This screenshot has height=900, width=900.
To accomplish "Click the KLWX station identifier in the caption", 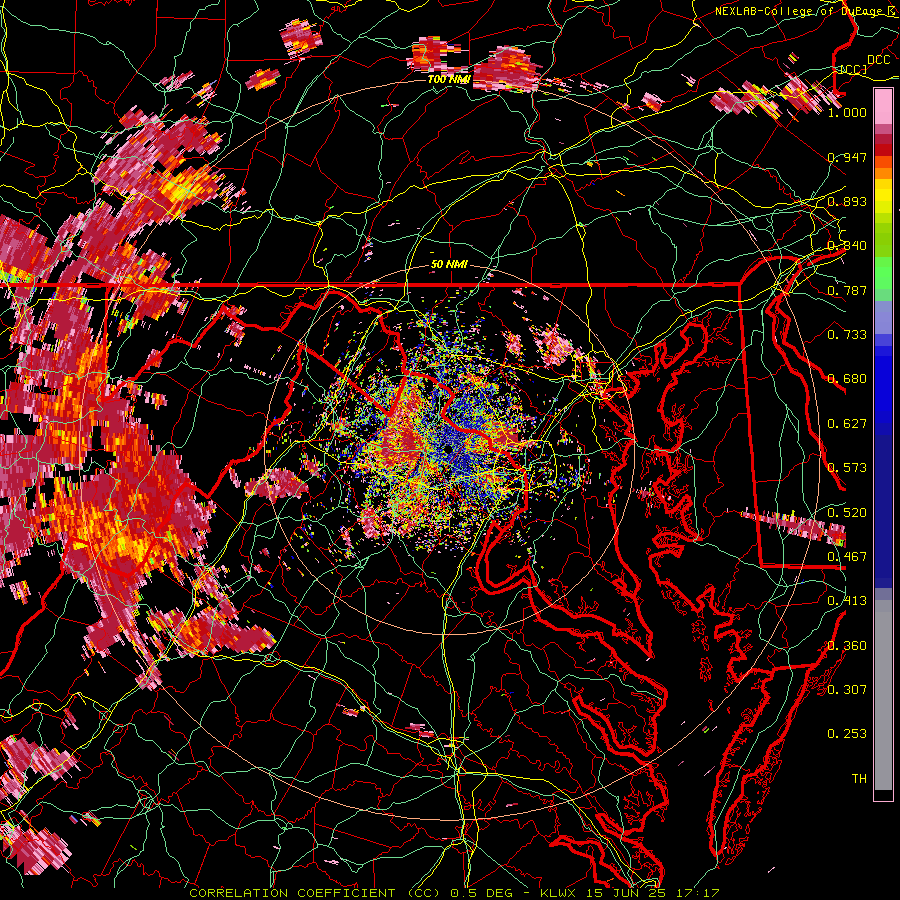I will coord(558,893).
